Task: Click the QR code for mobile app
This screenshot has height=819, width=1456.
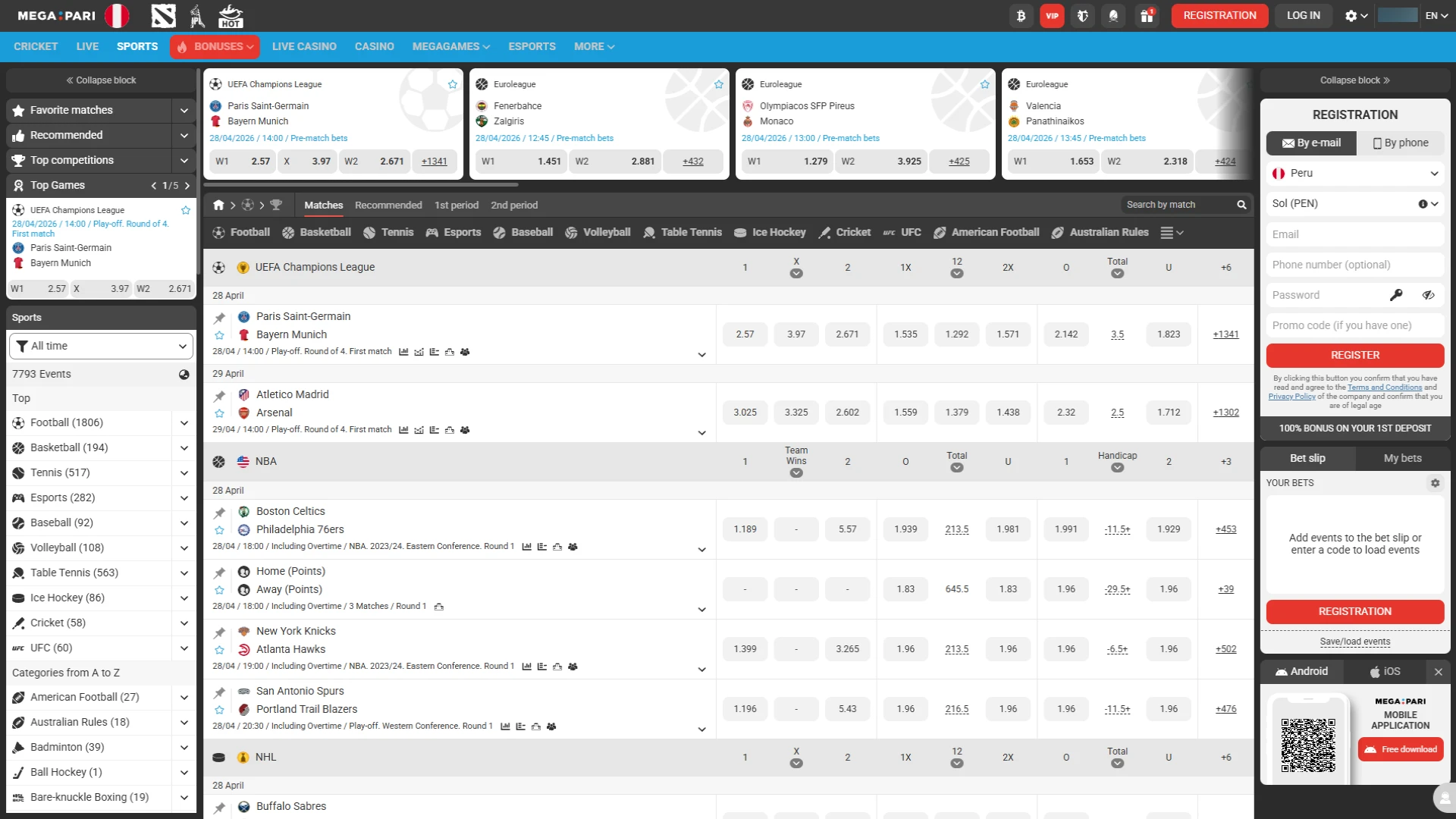Action: click(1308, 745)
